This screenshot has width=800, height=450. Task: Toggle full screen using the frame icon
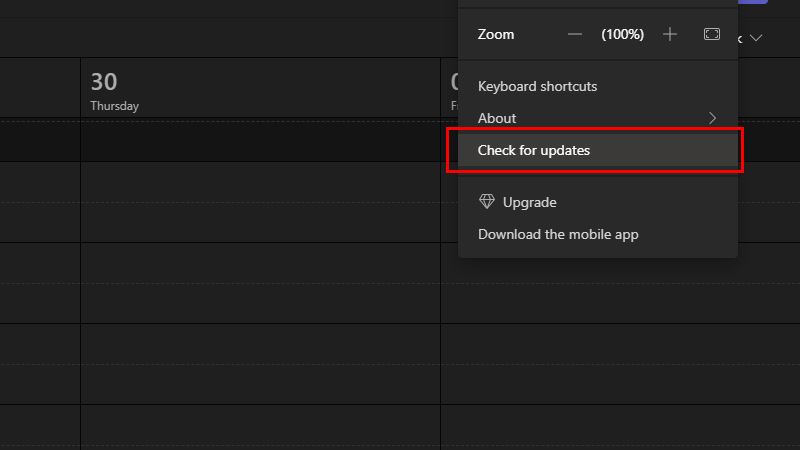(x=712, y=34)
